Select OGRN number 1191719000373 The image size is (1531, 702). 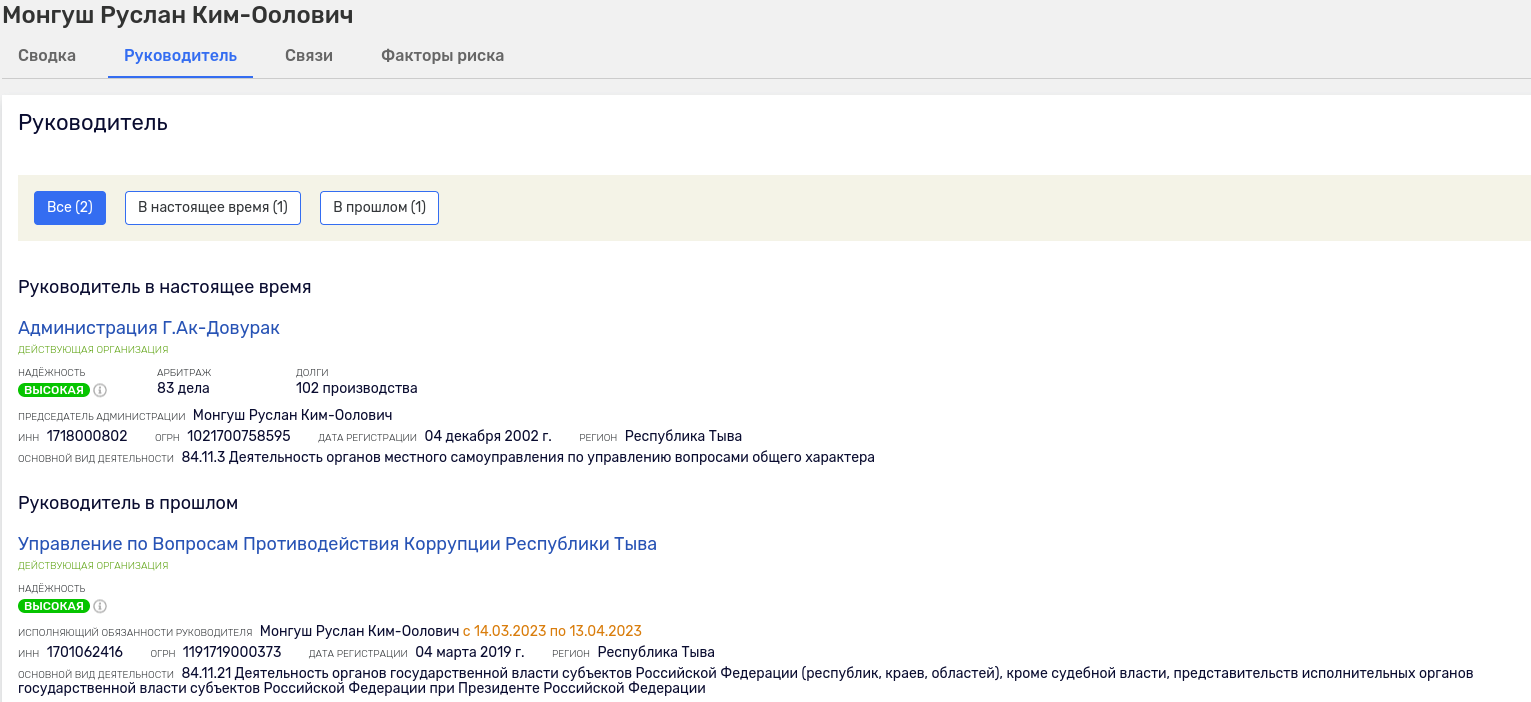232,652
